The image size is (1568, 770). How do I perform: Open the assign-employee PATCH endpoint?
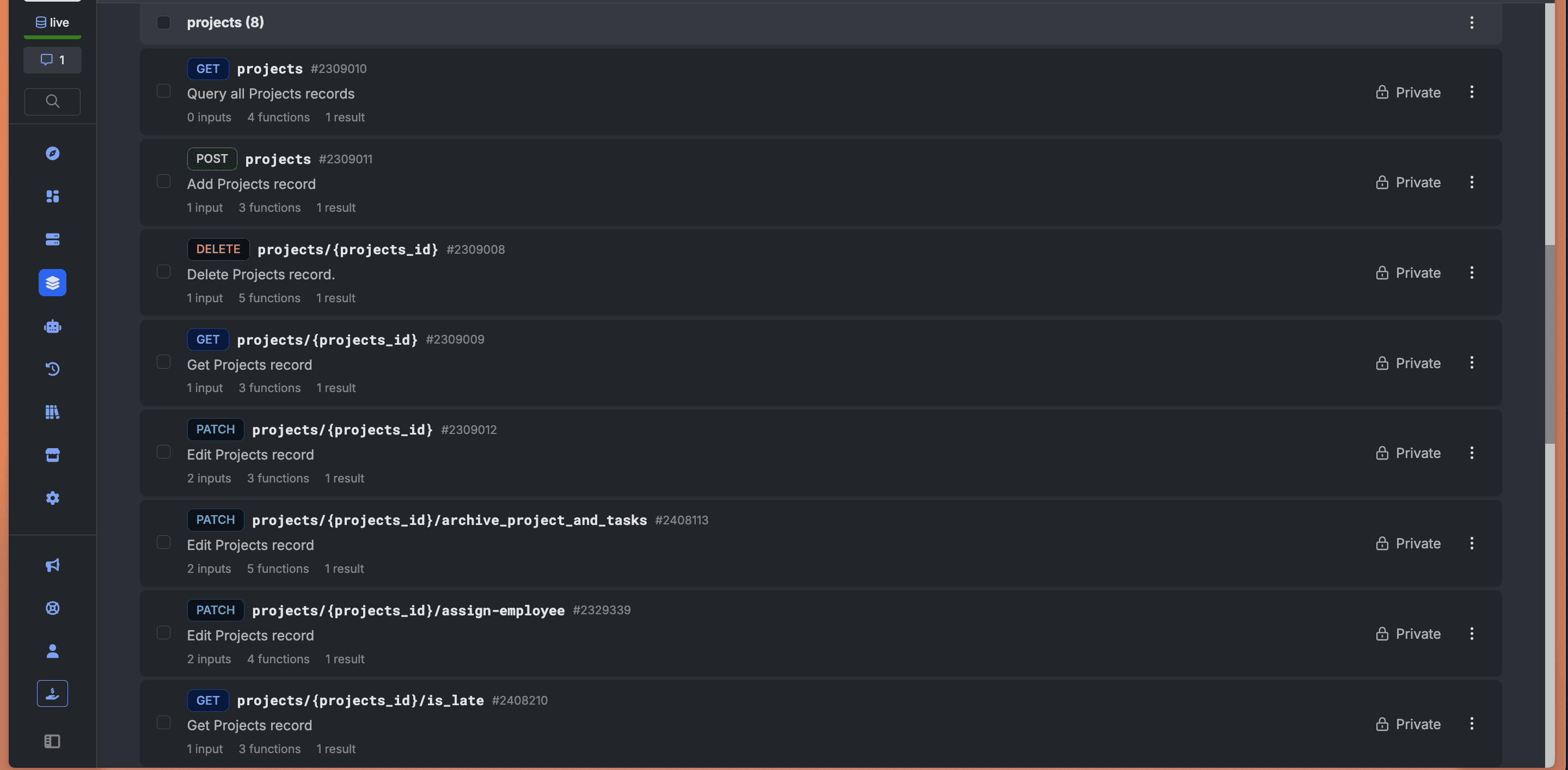click(x=820, y=634)
